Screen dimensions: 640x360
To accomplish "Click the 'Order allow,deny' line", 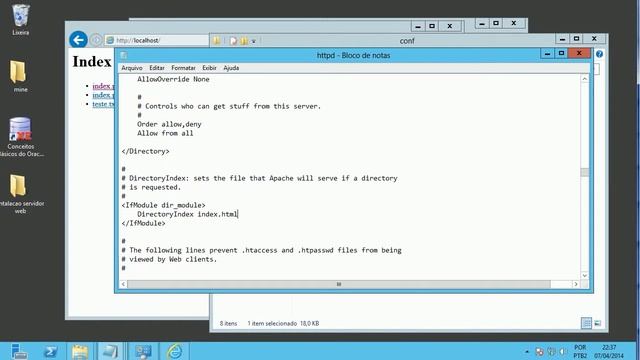I will 169,124.
